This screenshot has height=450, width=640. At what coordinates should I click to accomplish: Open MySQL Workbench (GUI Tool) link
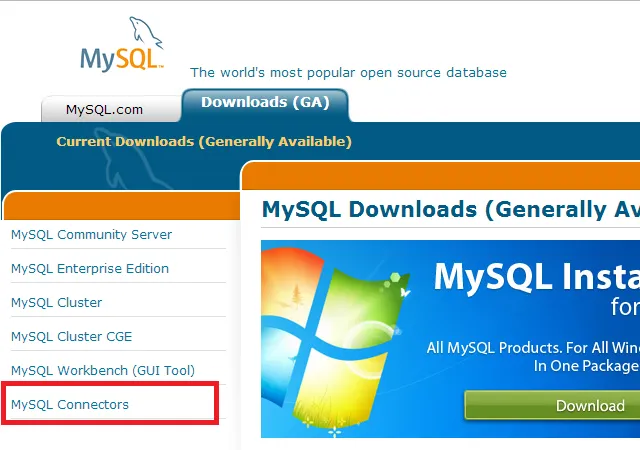103,370
